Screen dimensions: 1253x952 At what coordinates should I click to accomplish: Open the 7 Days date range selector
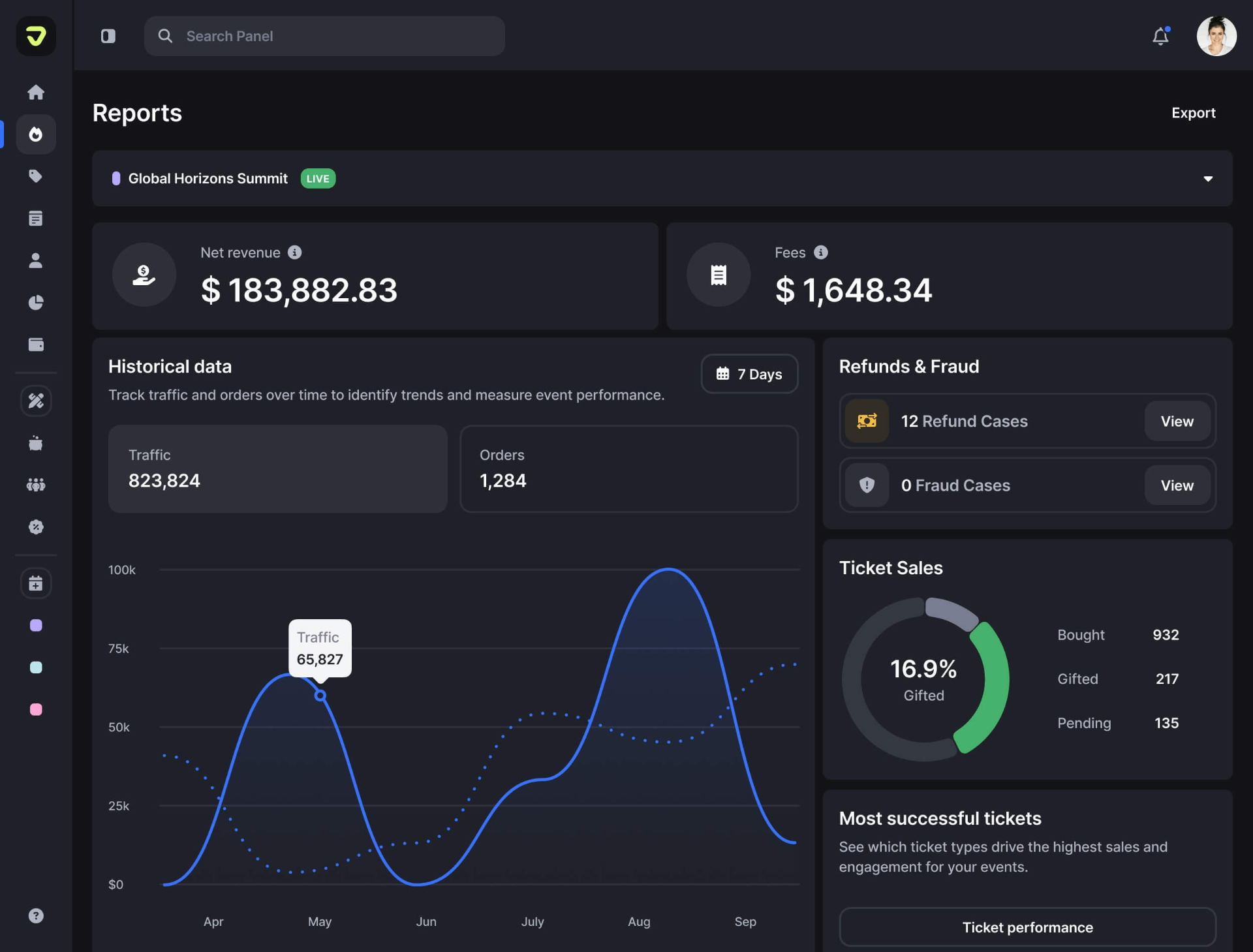click(749, 374)
